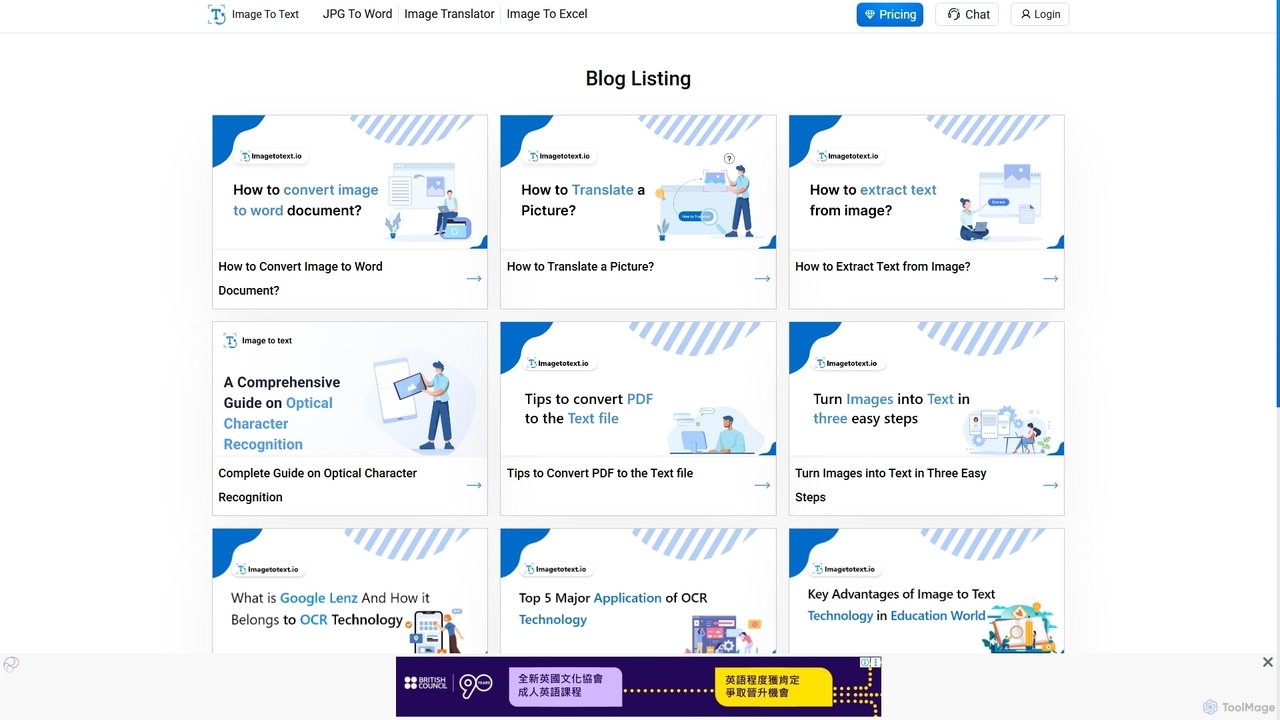Viewport: 1280px width, 720px height.
Task: Click the AdChoices info icon on ad
Action: point(866,662)
